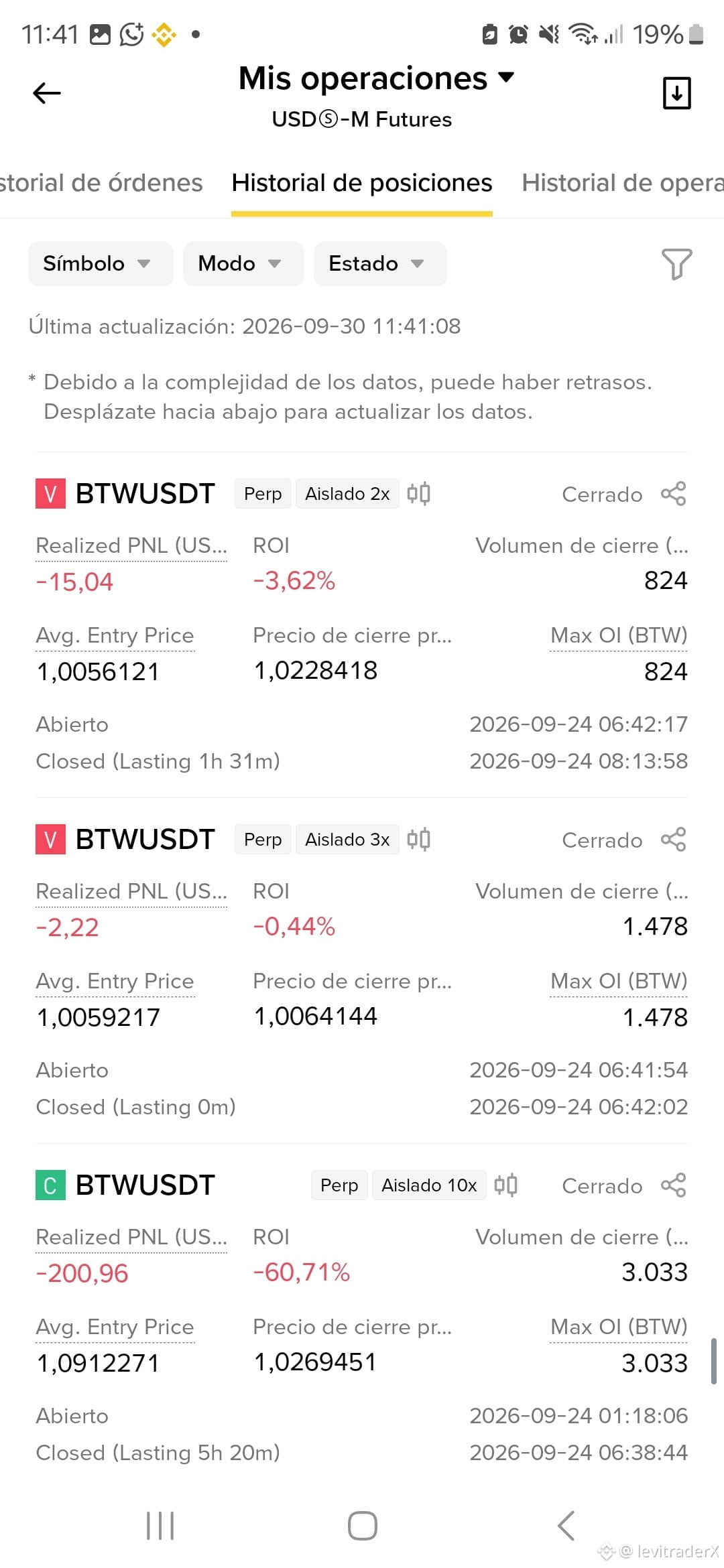Open the funnel filter icon
Image resolution: width=724 pixels, height=1568 pixels.
[x=676, y=263]
